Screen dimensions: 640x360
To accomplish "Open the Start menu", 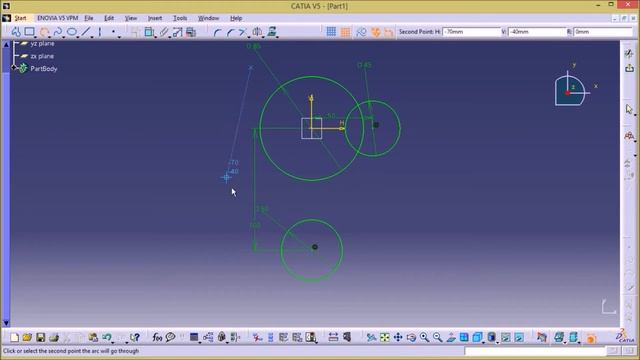I will (x=20, y=18).
